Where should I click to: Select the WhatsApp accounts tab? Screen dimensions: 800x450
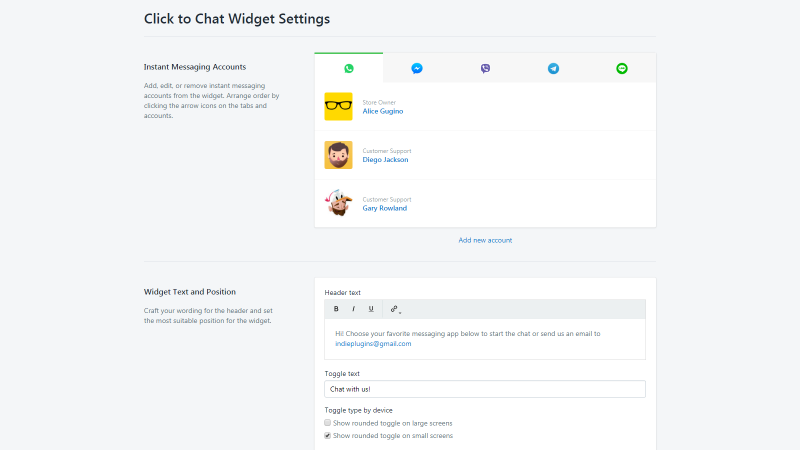[348, 68]
